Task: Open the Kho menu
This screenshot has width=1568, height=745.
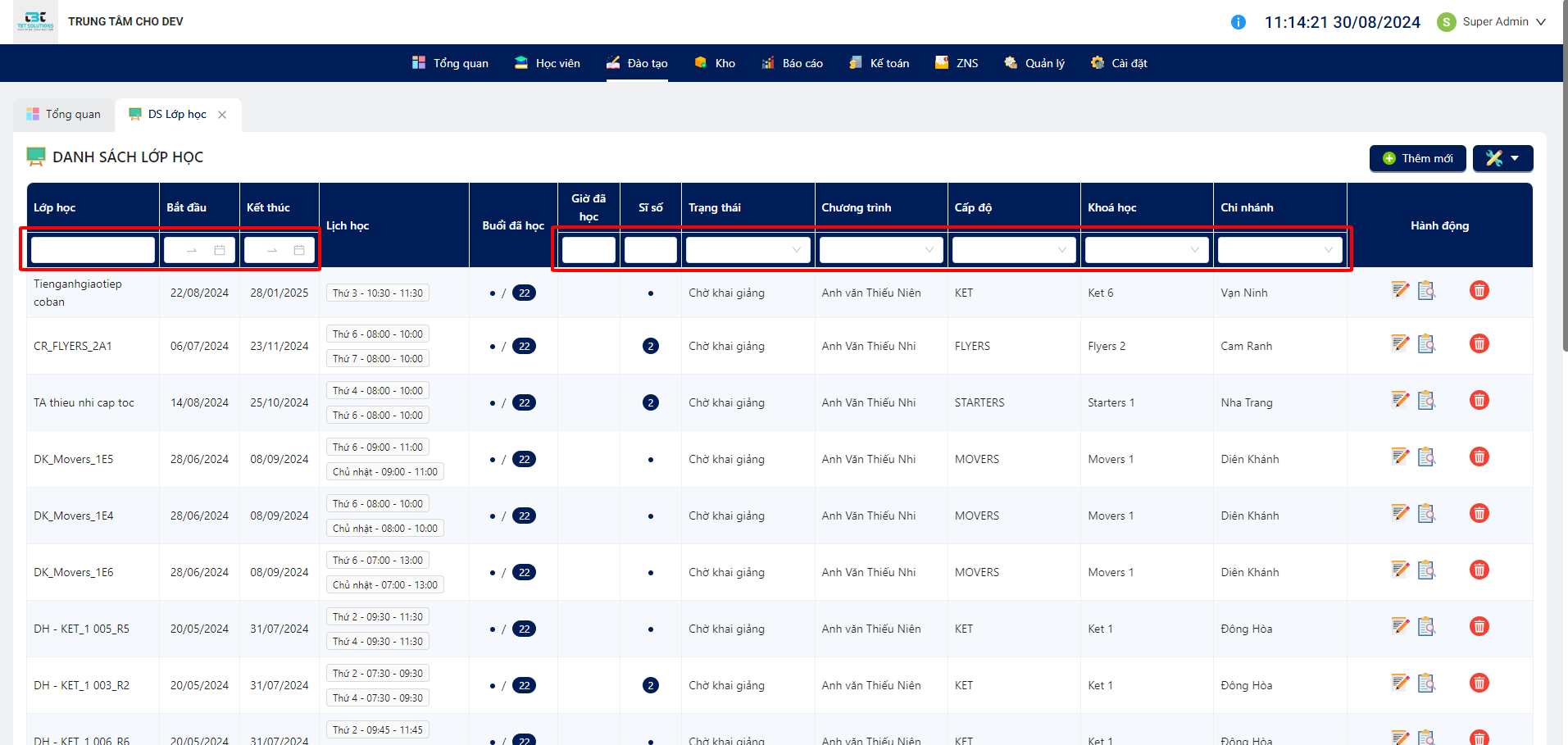Action: point(715,63)
